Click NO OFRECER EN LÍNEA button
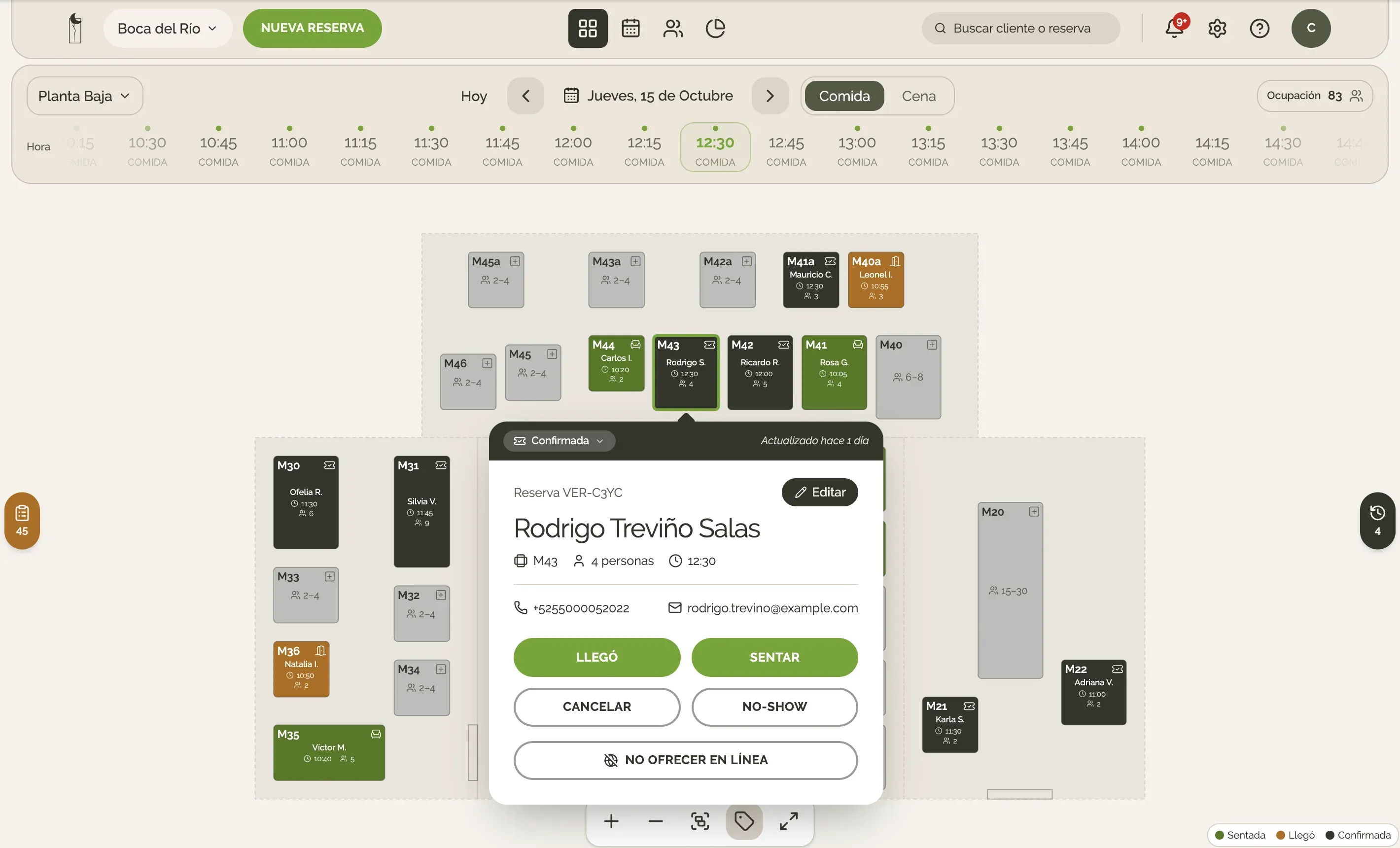This screenshot has width=1400, height=848. click(x=686, y=760)
